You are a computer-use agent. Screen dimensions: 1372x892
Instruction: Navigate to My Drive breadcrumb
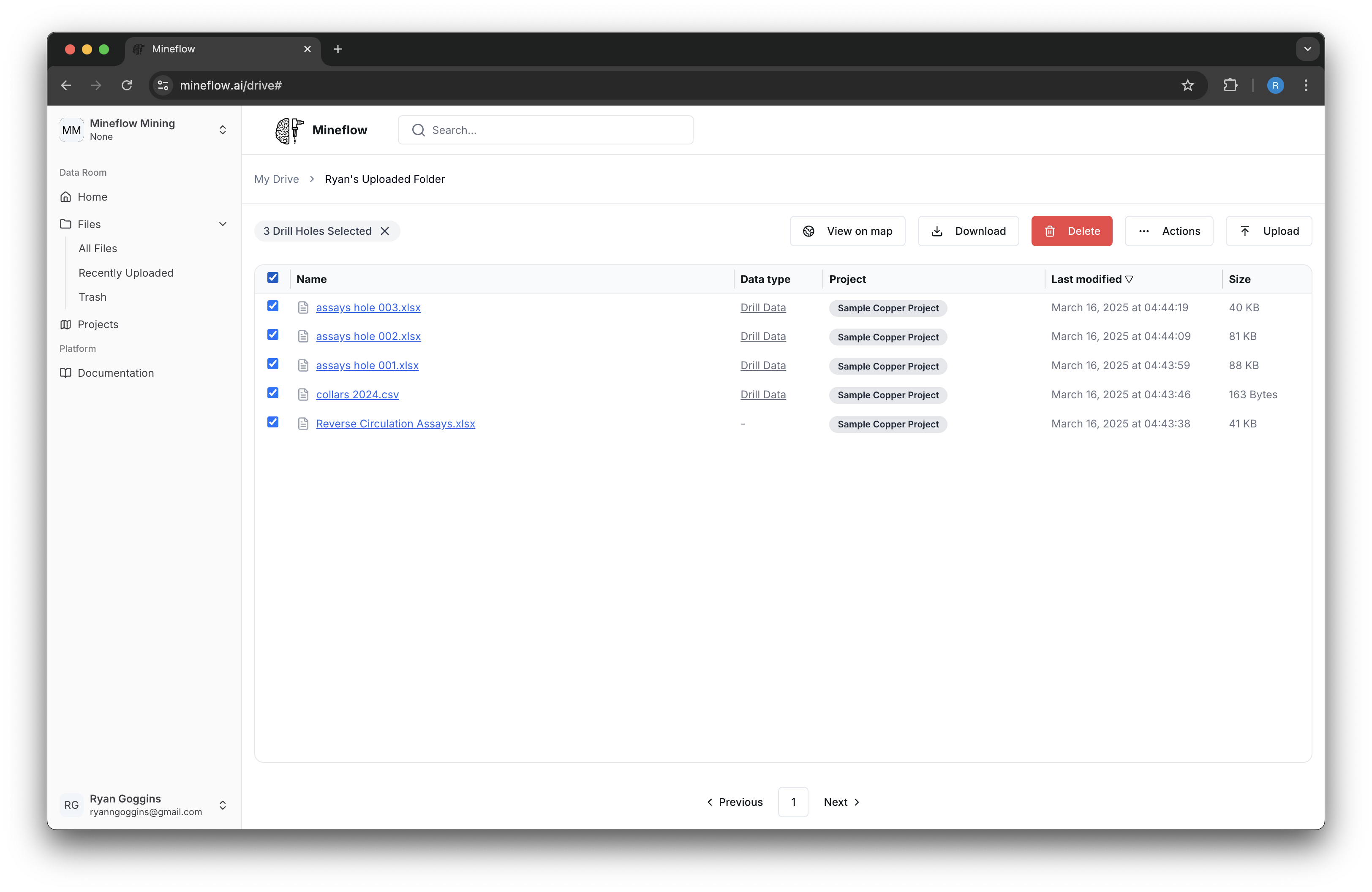click(277, 179)
